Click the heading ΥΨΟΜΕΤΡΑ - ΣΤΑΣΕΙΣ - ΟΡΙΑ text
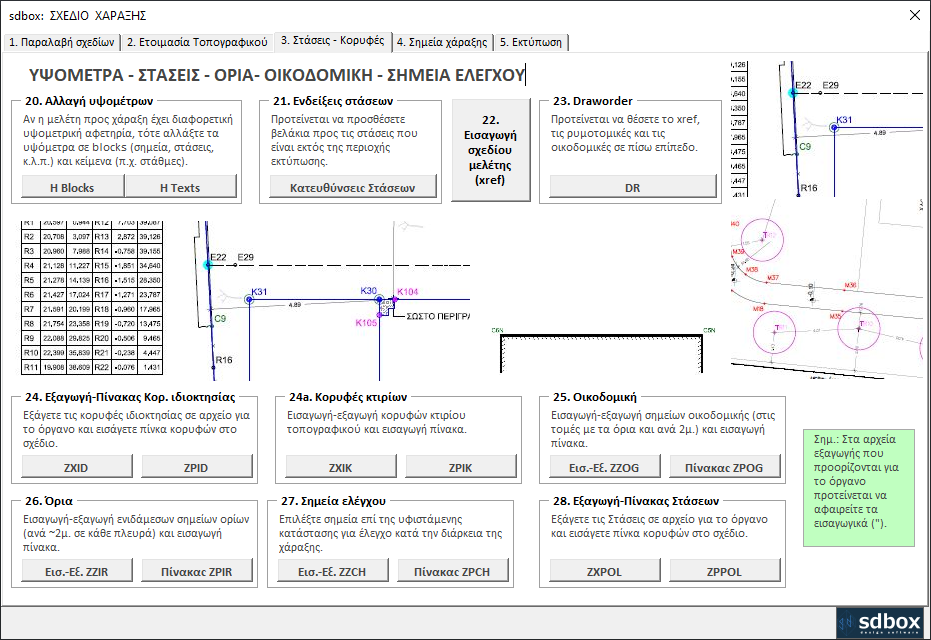The height and width of the screenshot is (640, 931). [277, 75]
